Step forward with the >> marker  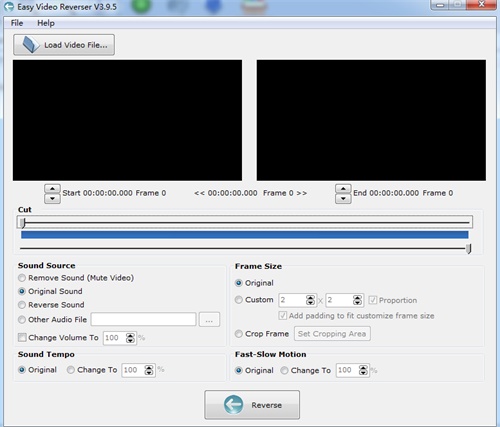[302, 193]
